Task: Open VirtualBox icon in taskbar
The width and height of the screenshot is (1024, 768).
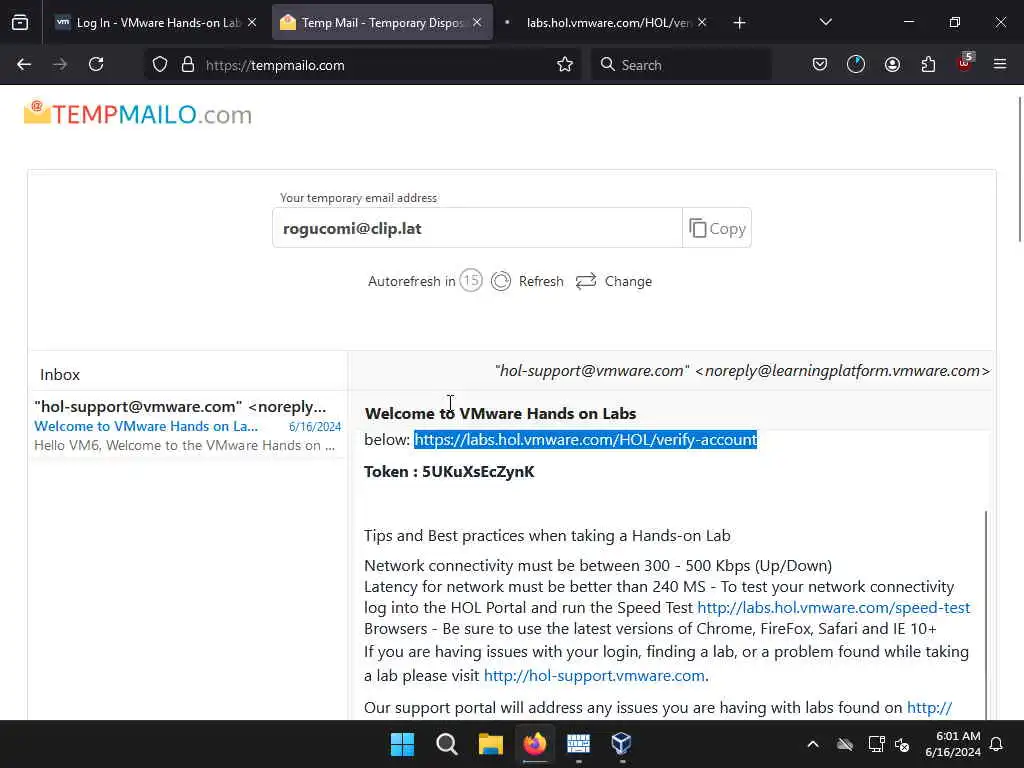Action: point(621,744)
